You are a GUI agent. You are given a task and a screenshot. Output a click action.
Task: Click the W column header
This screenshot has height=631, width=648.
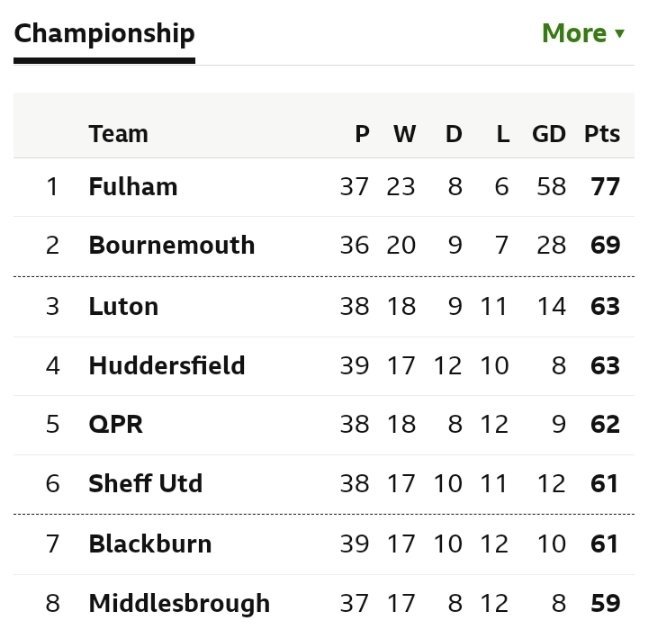click(405, 134)
